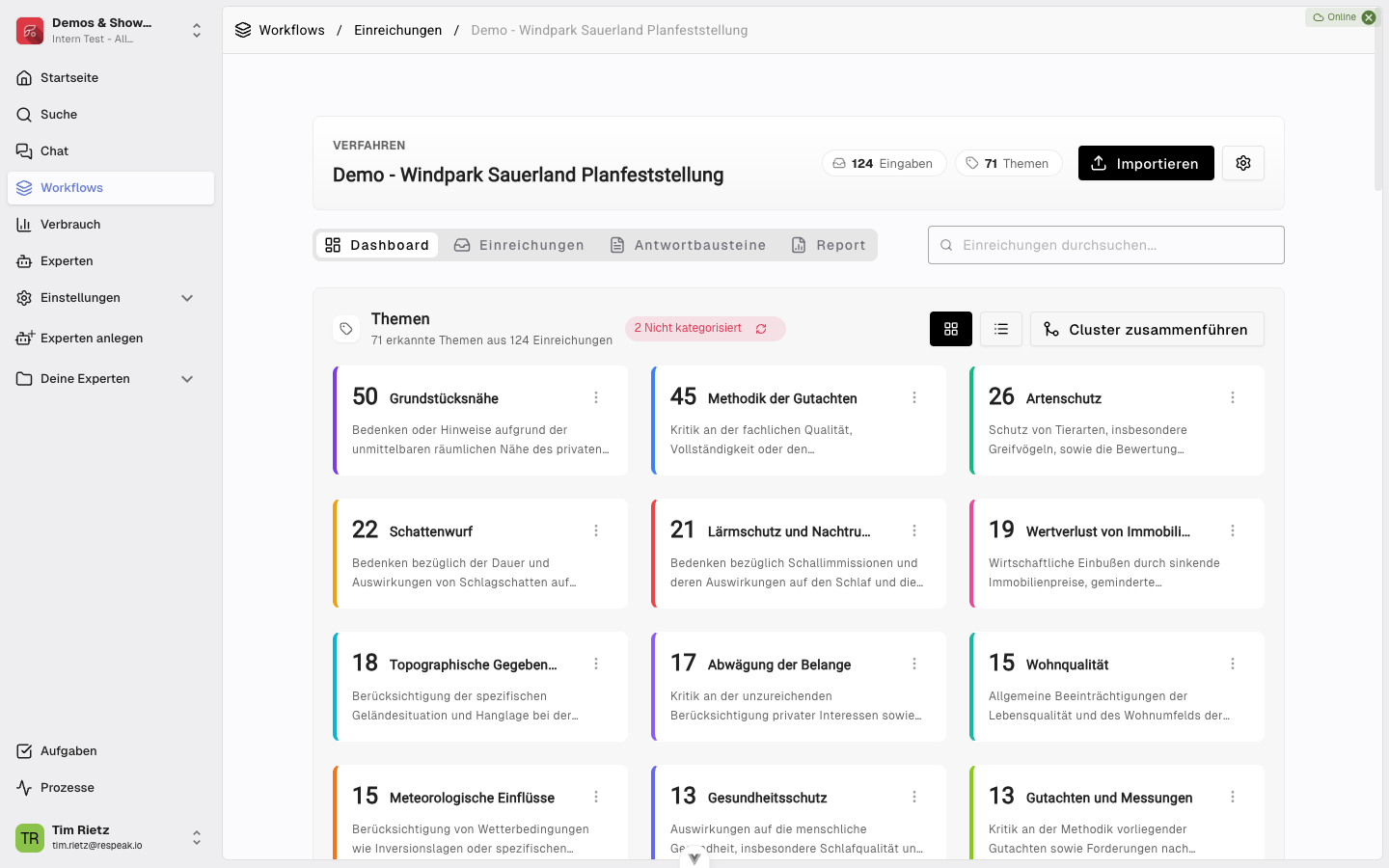Click the refresh icon on Nicht kategorisiert badge
The width and height of the screenshot is (1389, 868).
click(761, 329)
